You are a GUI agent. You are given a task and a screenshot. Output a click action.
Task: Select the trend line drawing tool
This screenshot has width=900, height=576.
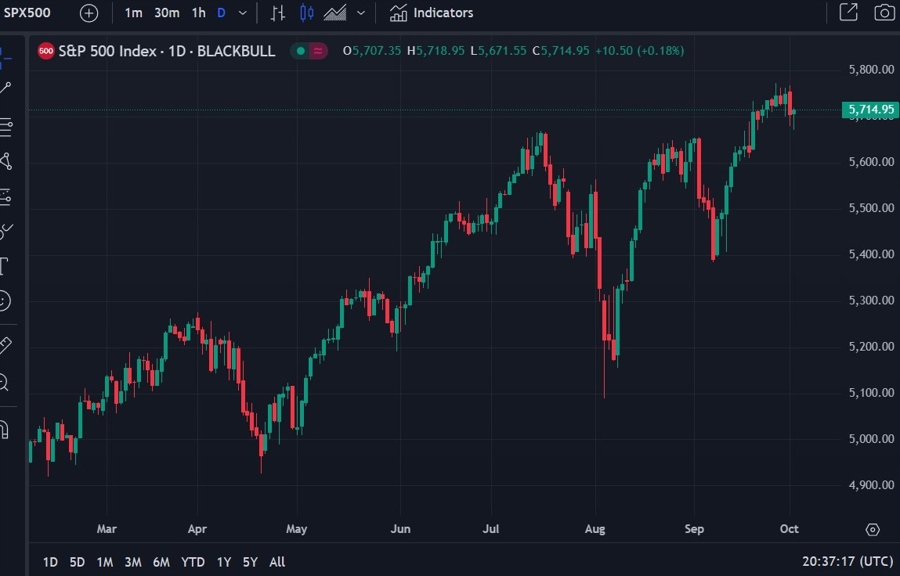[5, 88]
